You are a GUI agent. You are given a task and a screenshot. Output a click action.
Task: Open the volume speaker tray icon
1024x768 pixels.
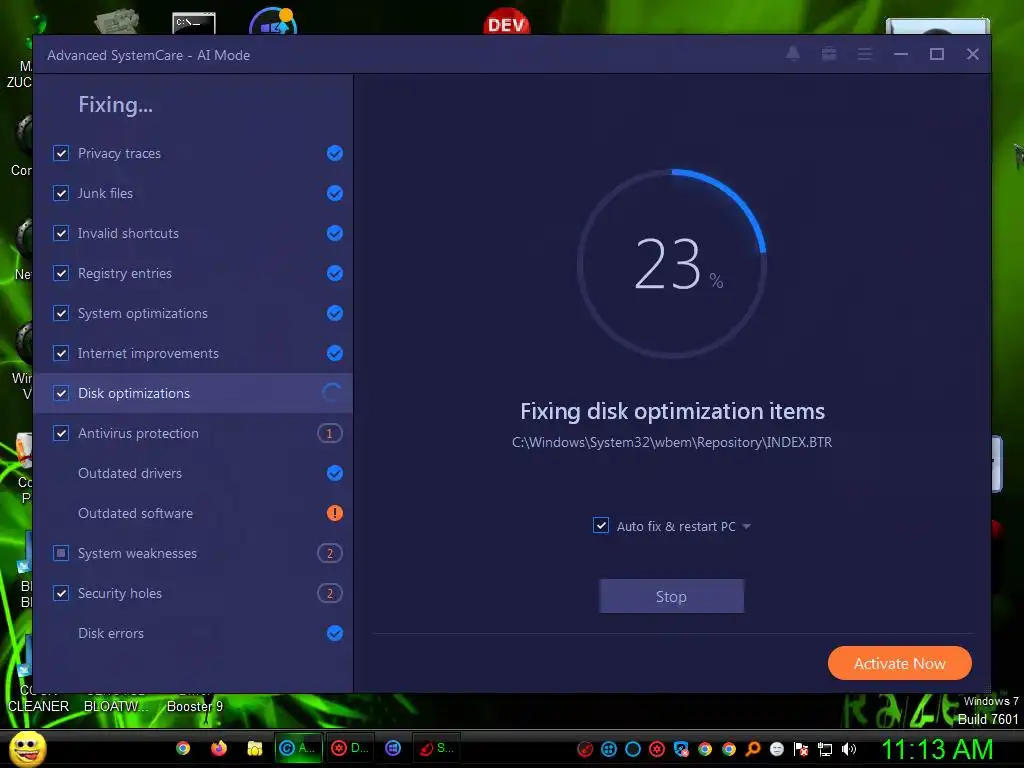coord(849,749)
